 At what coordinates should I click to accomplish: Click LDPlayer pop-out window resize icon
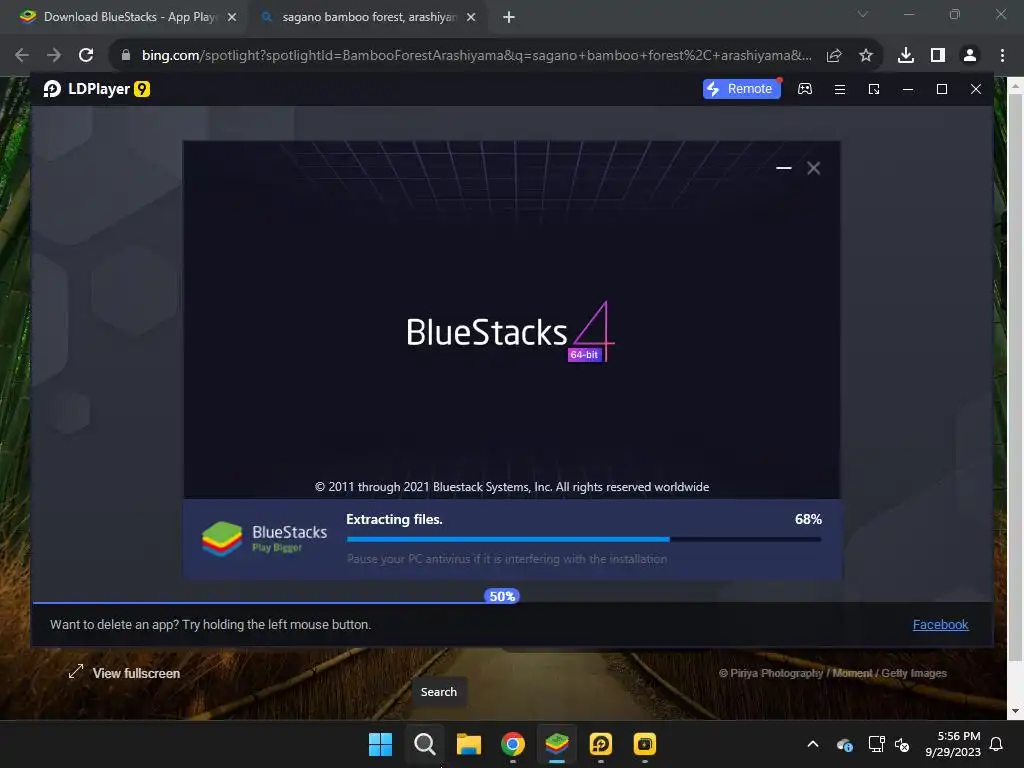(x=874, y=89)
